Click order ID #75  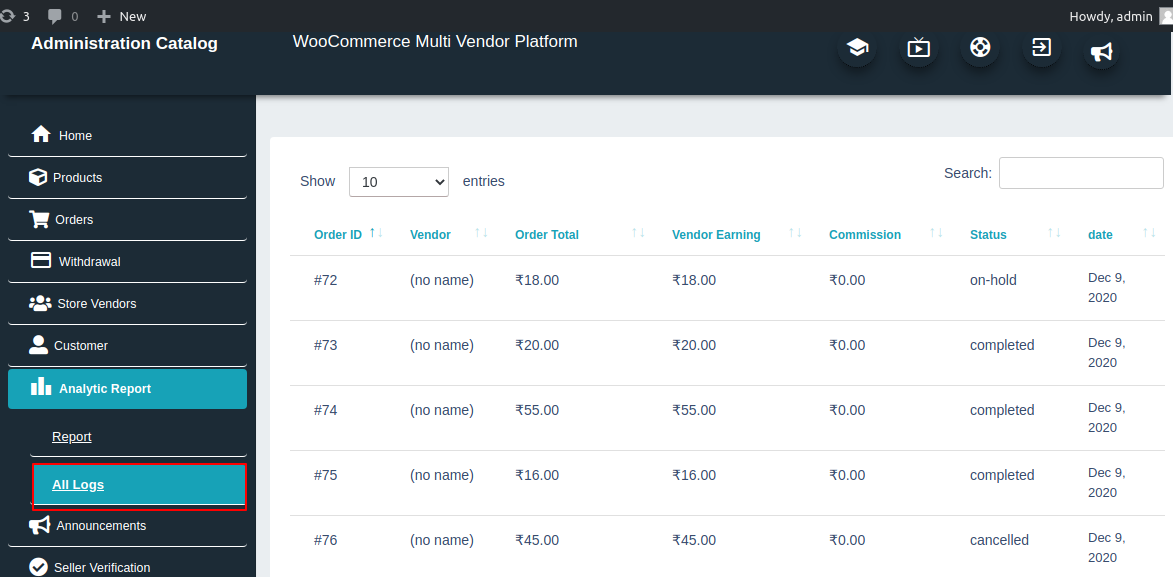[325, 475]
